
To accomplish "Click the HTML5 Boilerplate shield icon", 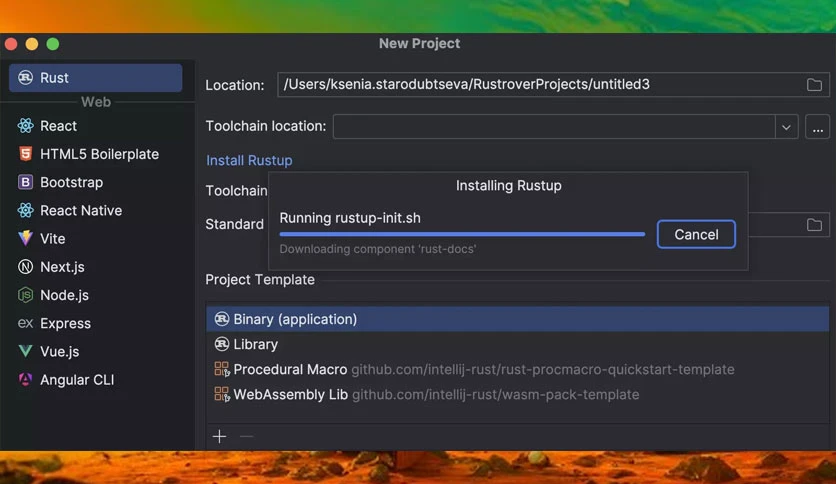I will [25, 154].
